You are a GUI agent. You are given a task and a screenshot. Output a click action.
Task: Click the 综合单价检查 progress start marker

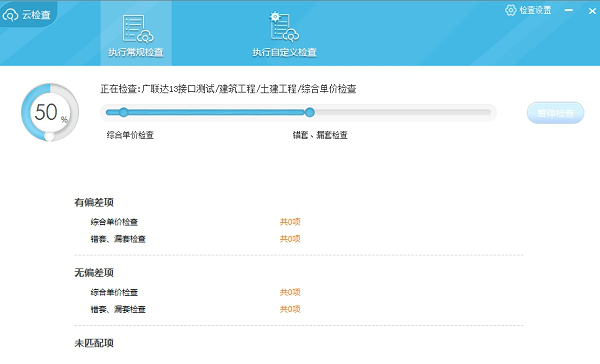click(123, 112)
